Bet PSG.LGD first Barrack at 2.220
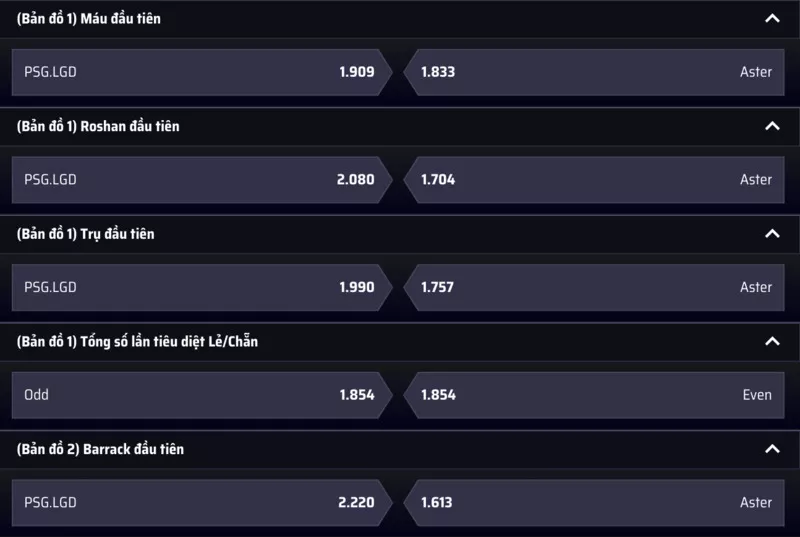This screenshot has width=800, height=537. (x=200, y=502)
